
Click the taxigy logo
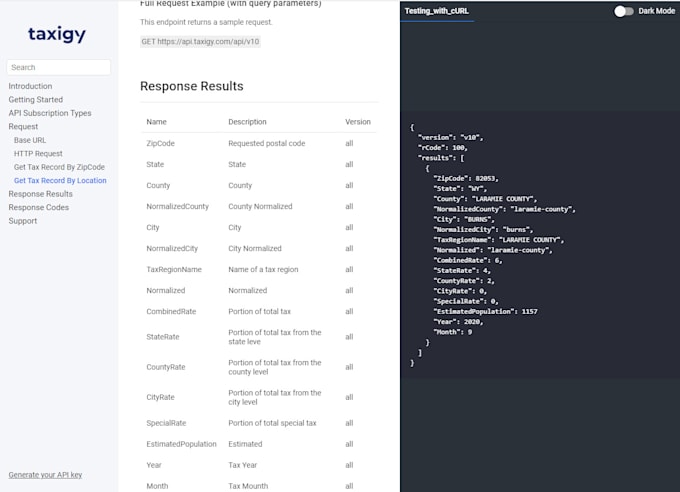click(x=57, y=35)
